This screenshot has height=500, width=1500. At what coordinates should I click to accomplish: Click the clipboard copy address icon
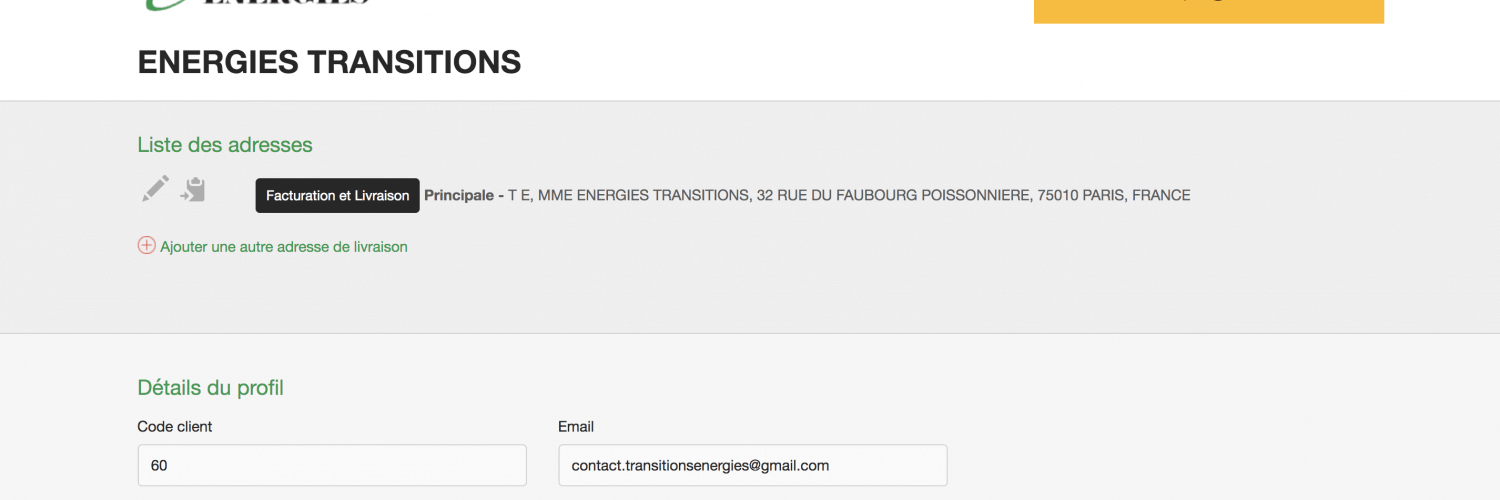[194, 188]
